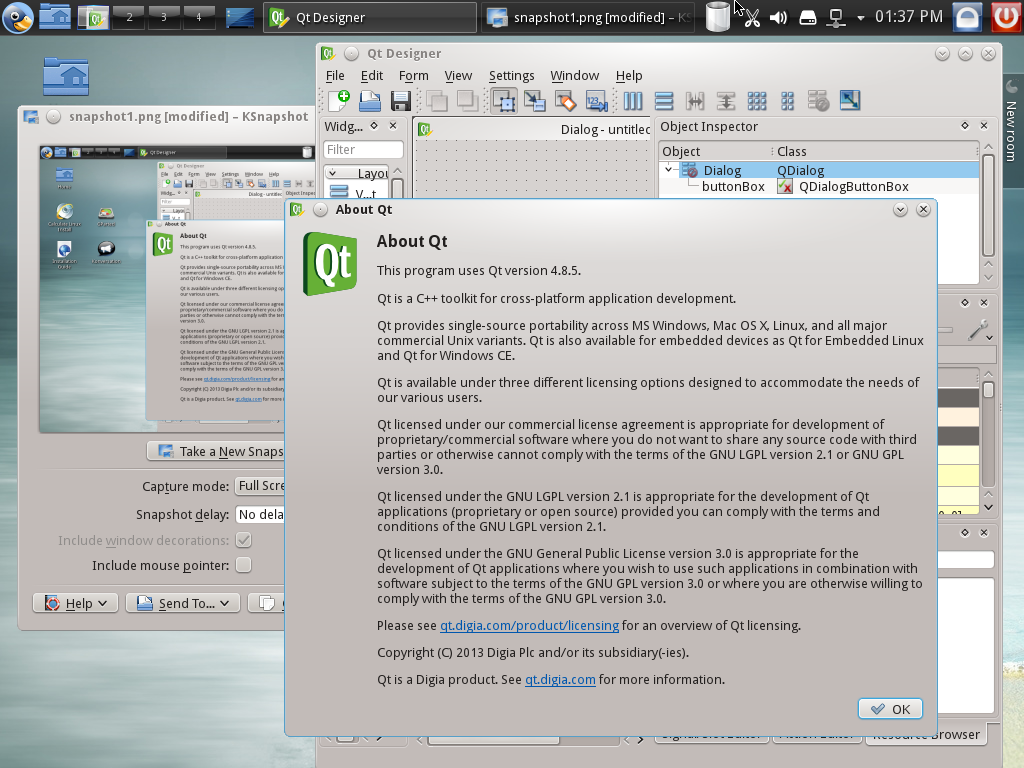Open the Form menu
Image resolution: width=1024 pixels, height=768 pixels.
click(413, 76)
